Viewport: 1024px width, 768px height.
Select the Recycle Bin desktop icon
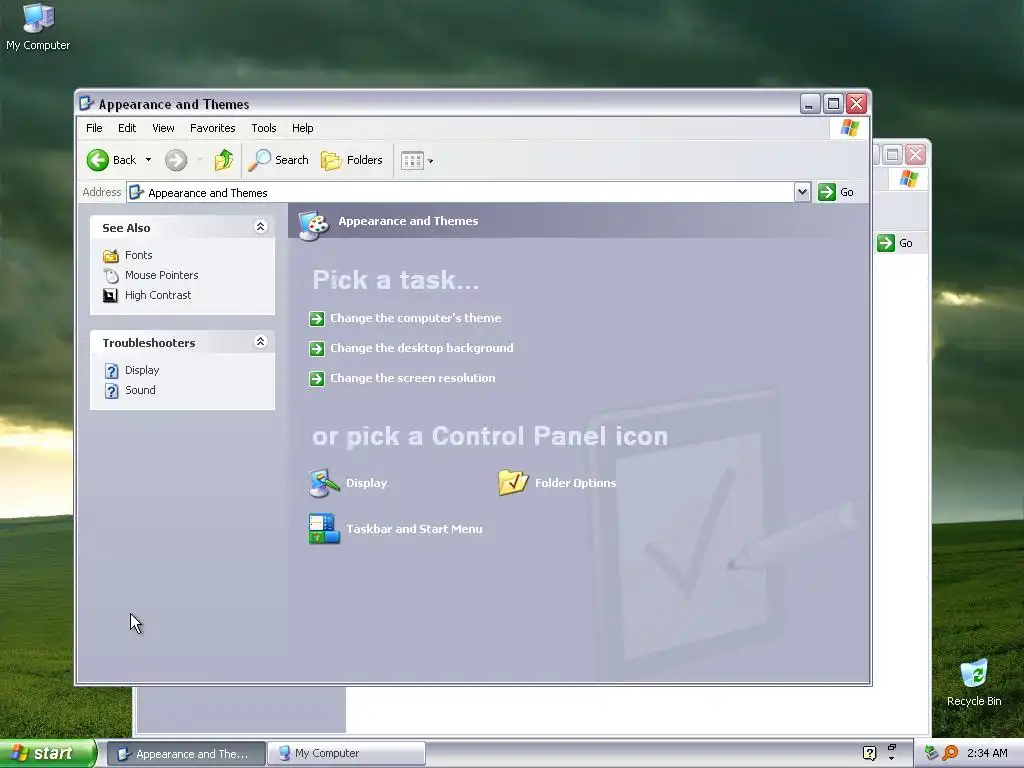tap(974, 683)
